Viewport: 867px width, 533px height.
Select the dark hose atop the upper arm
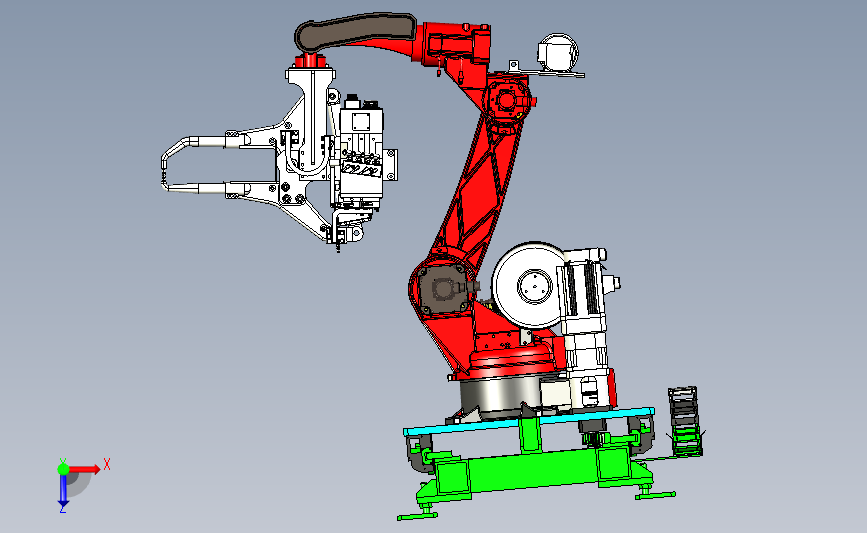point(355,31)
